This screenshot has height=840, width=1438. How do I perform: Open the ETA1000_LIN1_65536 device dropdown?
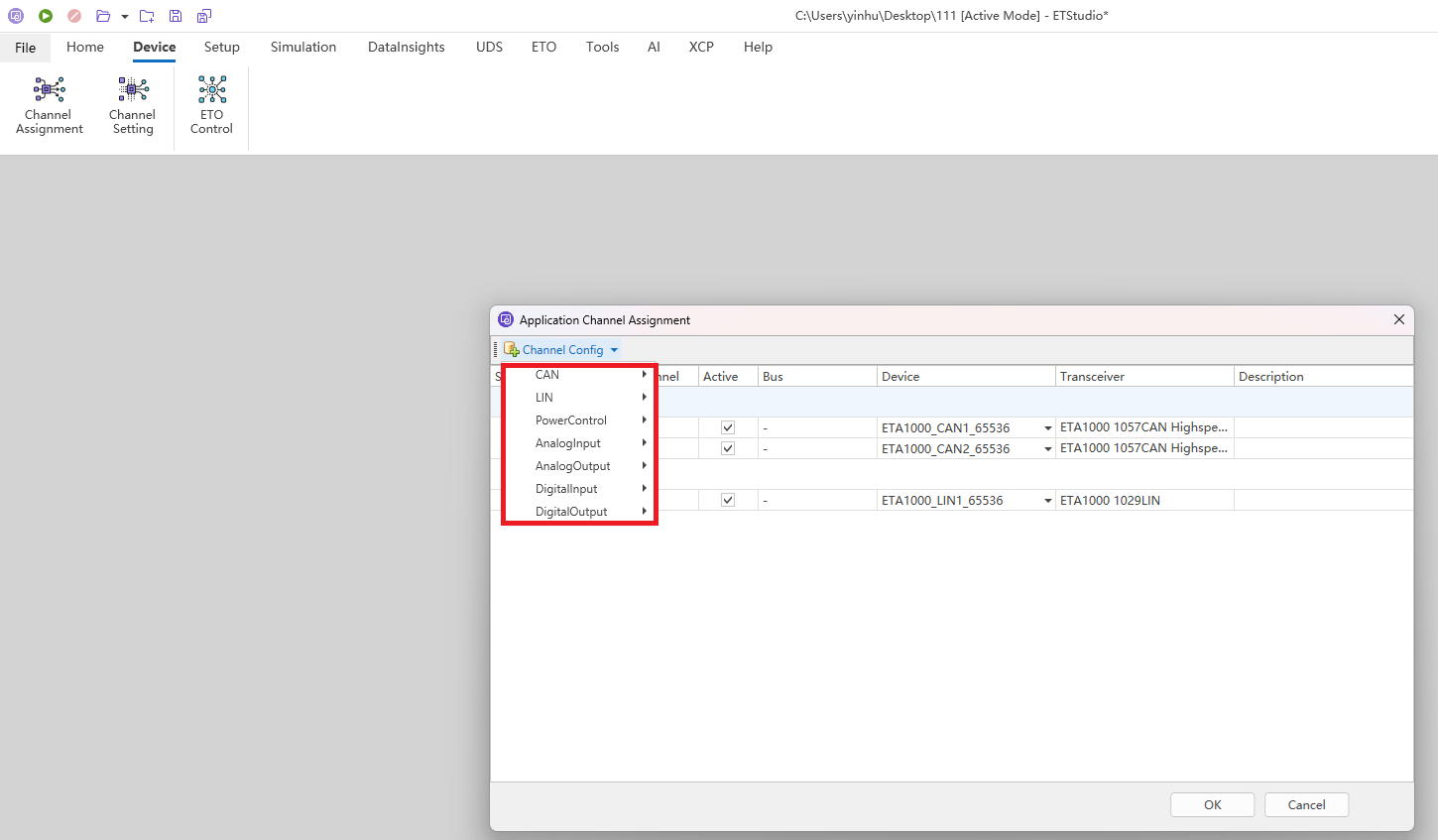1047,501
